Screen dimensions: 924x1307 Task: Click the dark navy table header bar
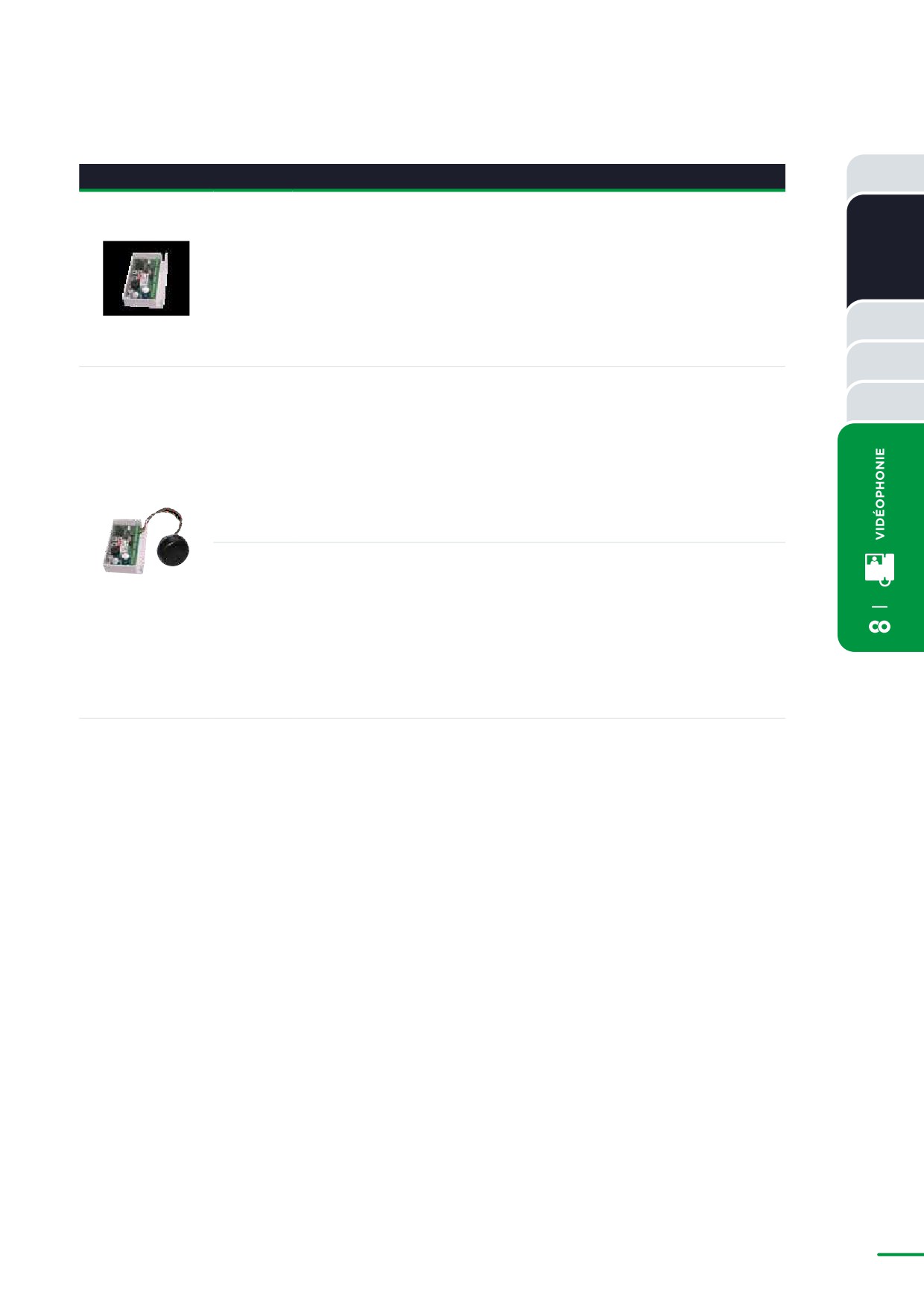pyautogui.click(x=432, y=176)
